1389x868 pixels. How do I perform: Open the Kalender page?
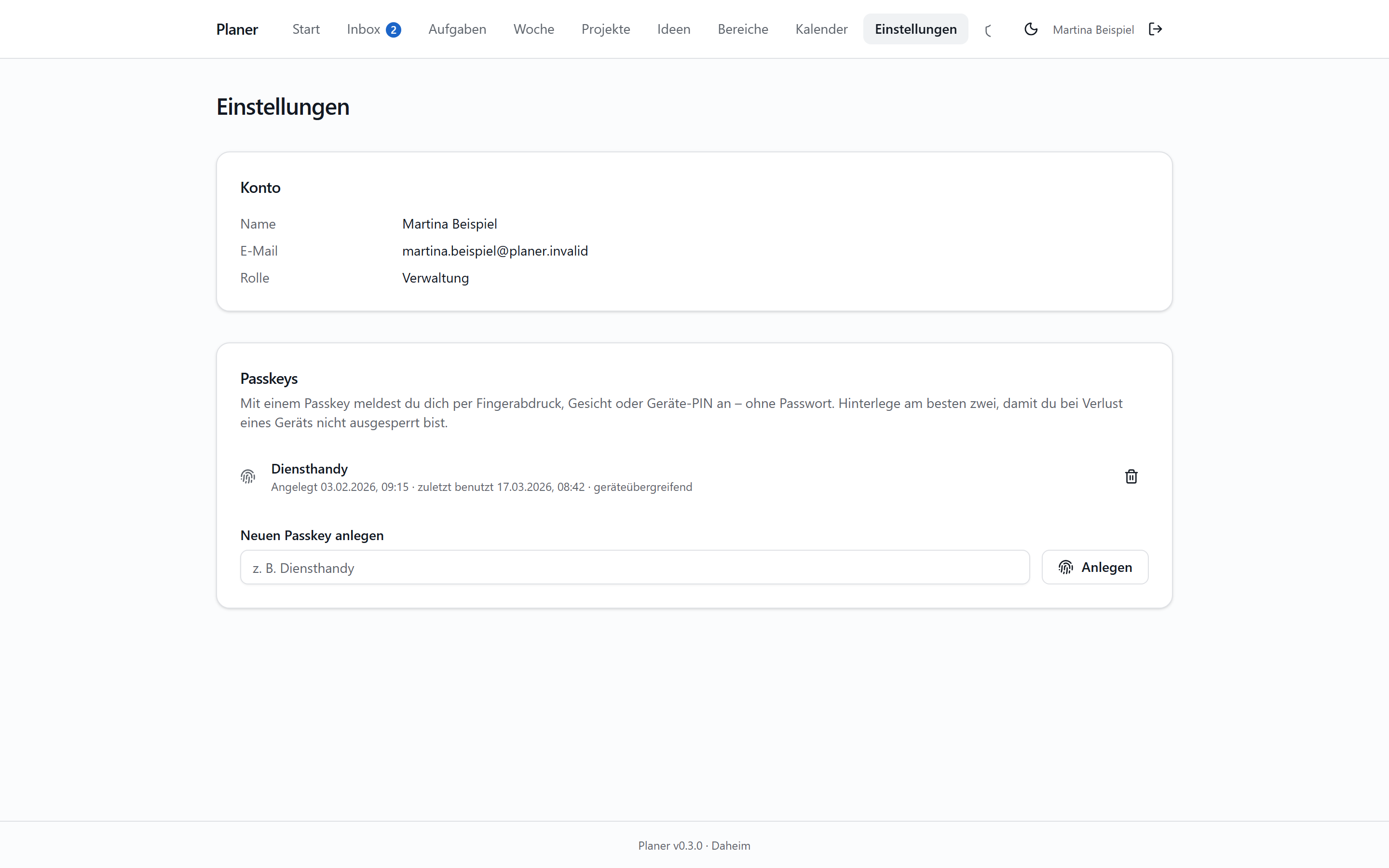[x=821, y=29]
